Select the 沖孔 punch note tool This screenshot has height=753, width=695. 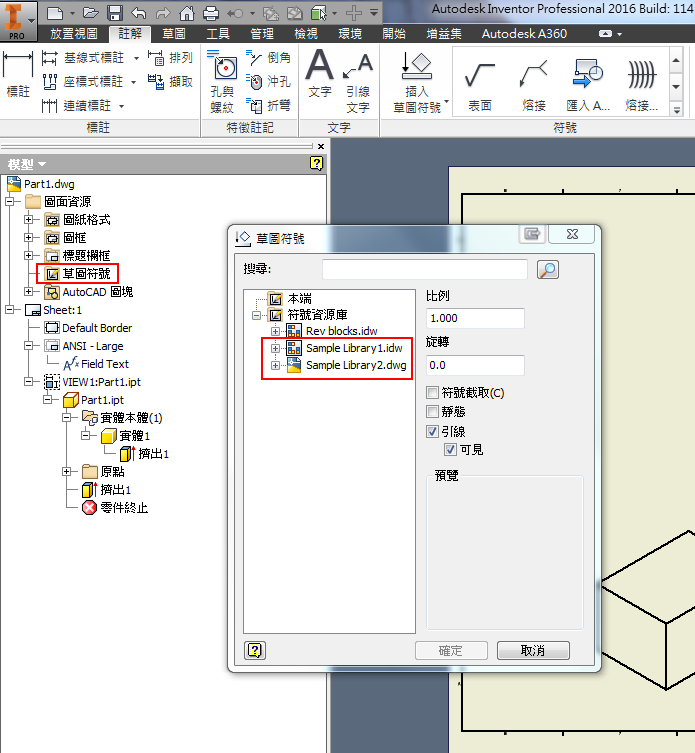pos(268,82)
